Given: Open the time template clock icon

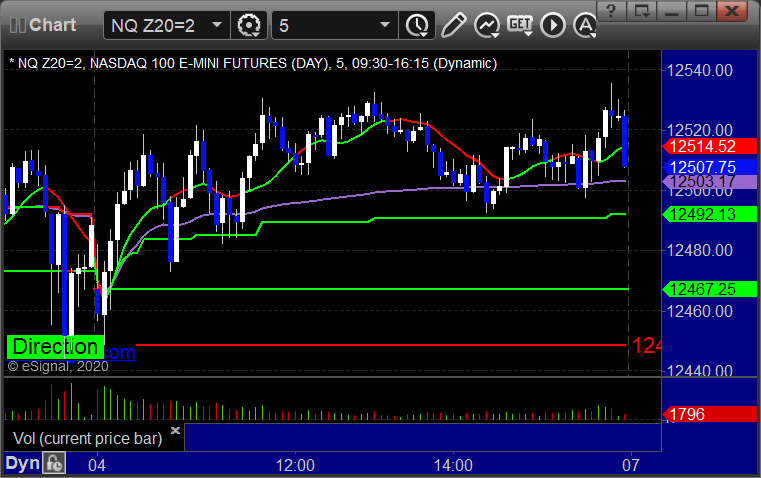Looking at the screenshot, I should (417, 25).
